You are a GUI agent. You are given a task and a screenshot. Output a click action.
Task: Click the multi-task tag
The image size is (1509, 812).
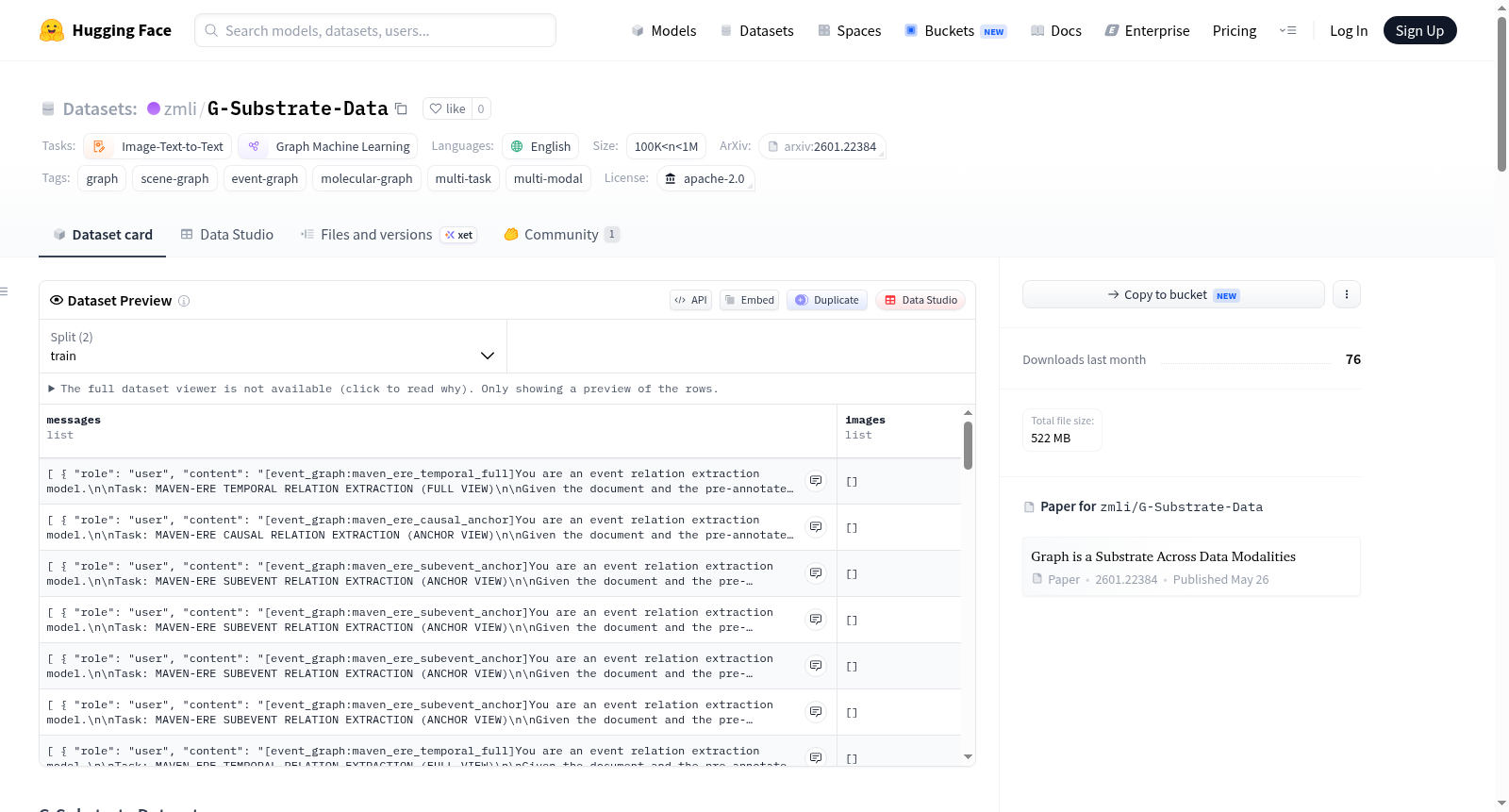[x=463, y=178]
